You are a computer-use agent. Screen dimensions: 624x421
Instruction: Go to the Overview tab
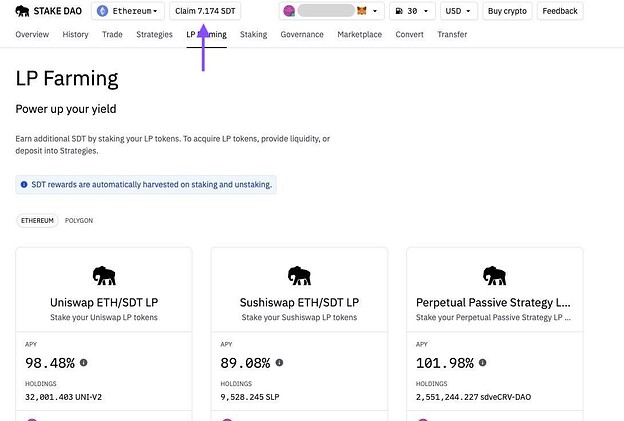(32, 35)
